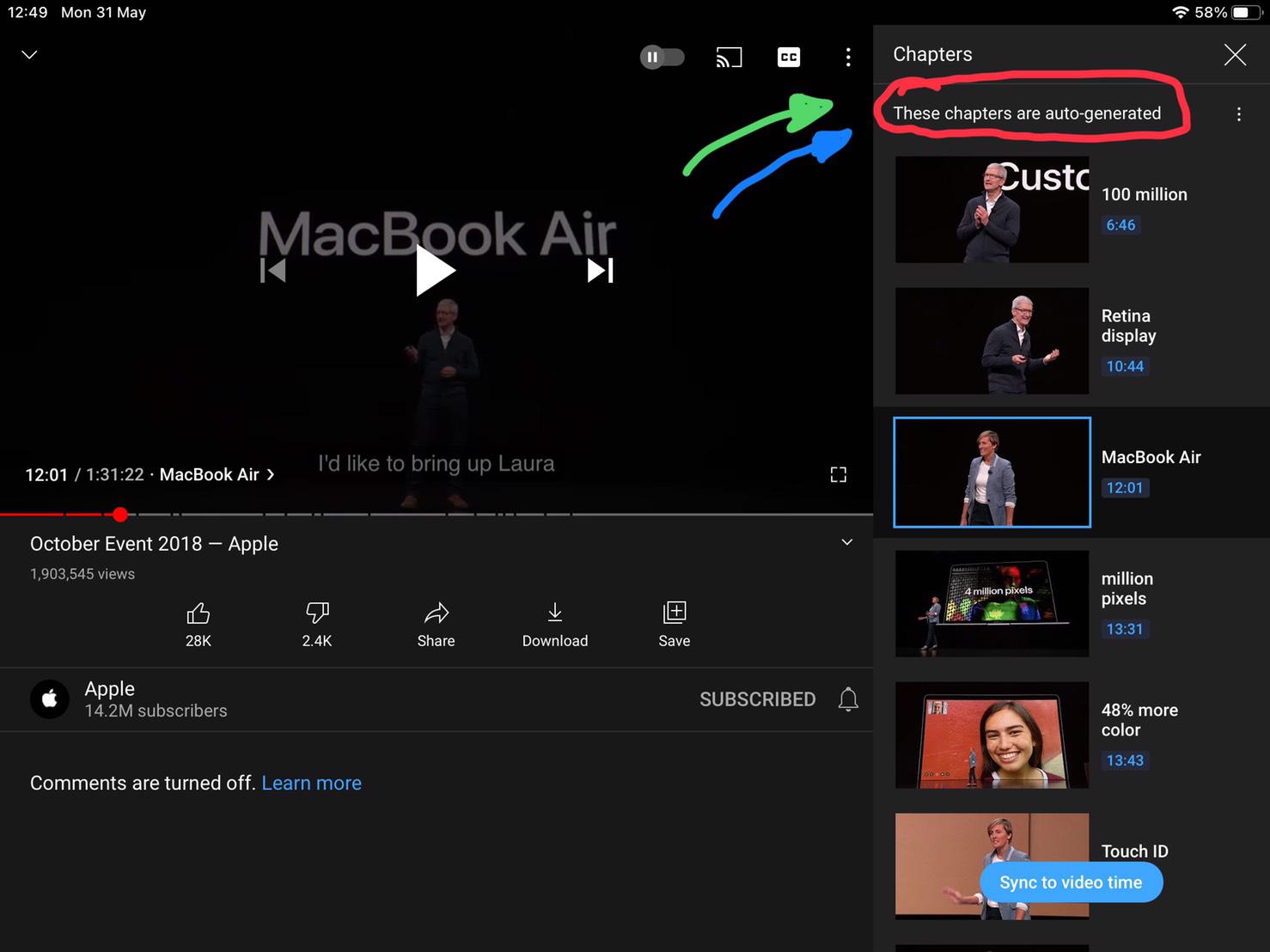Open the Cast to device option
Image resolution: width=1270 pixels, height=952 pixels.
(729, 58)
